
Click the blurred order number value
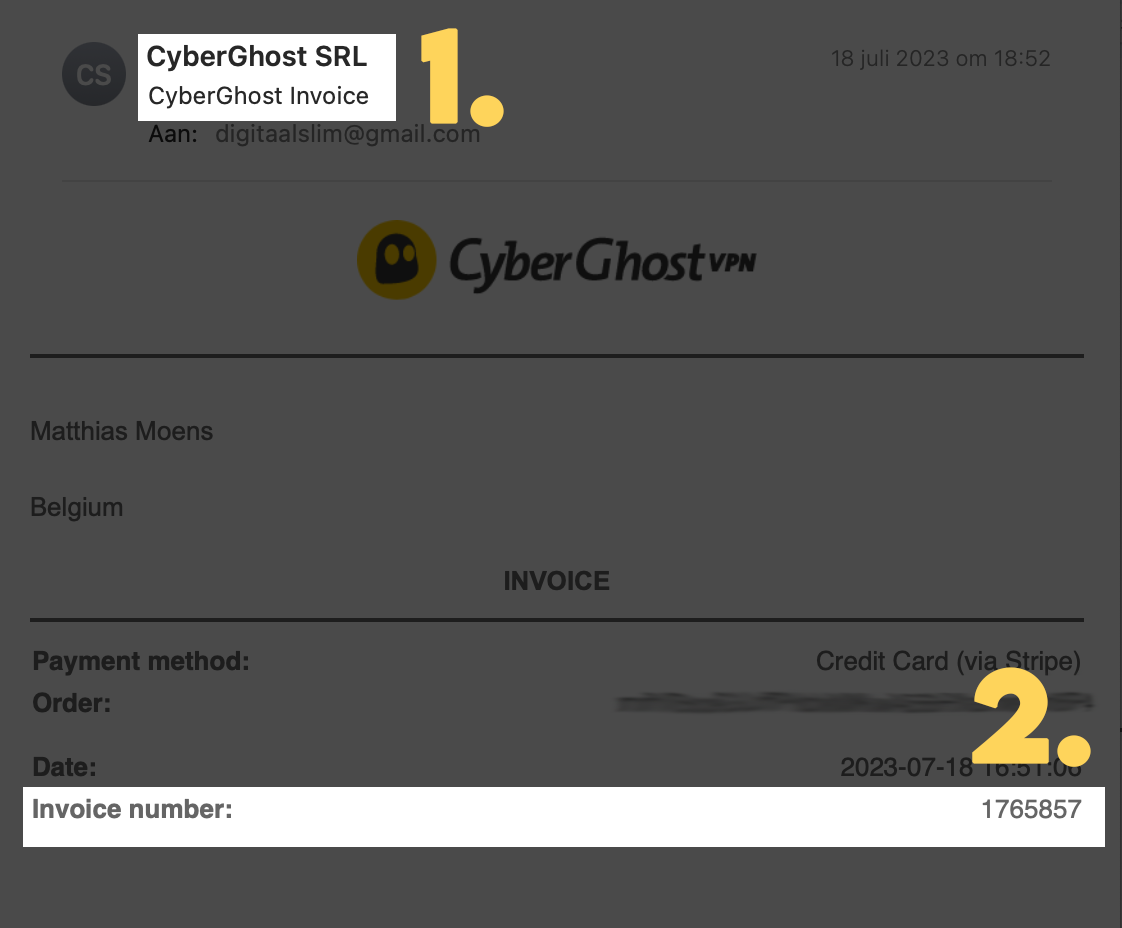pos(854,702)
